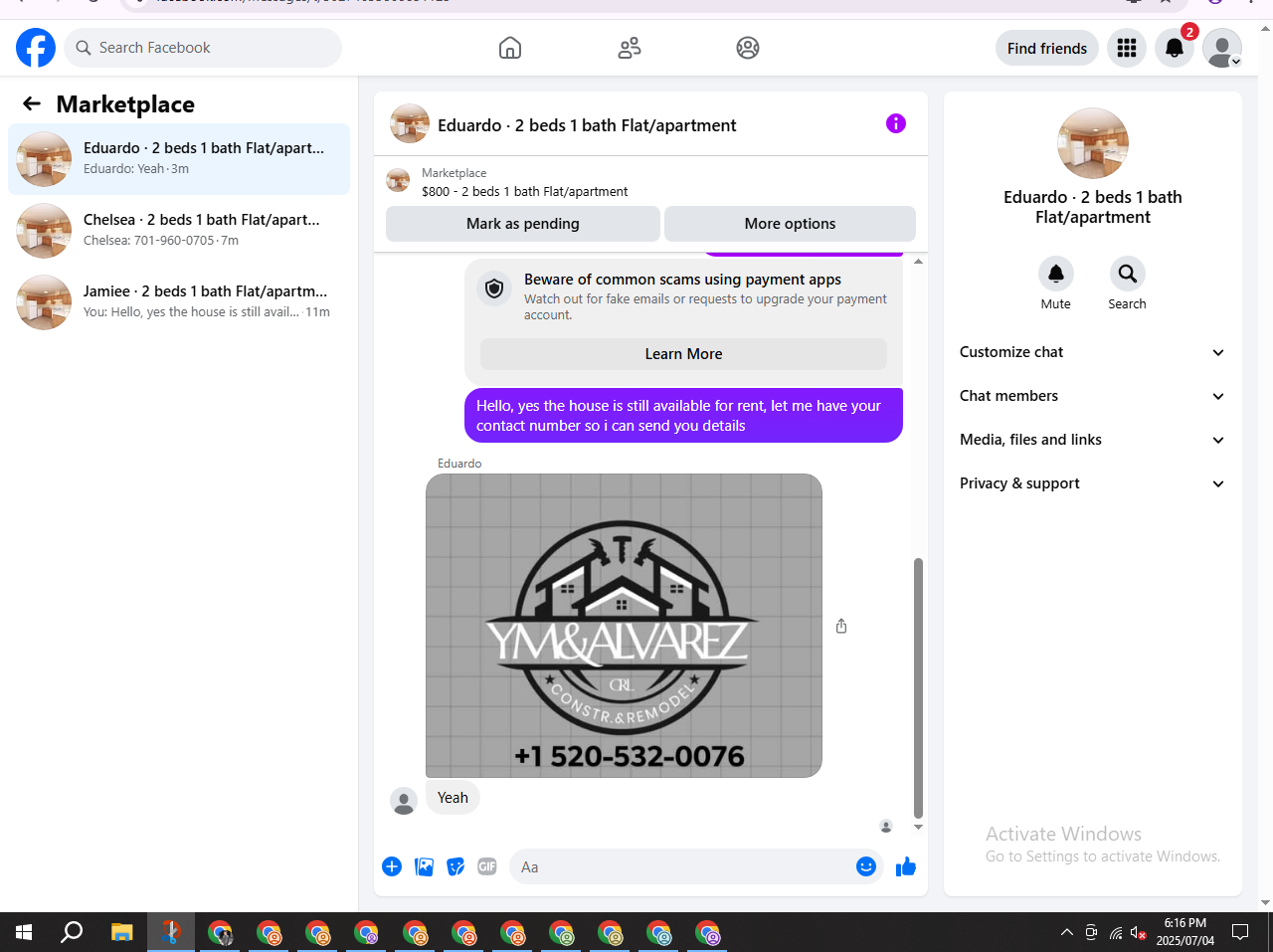Image resolution: width=1273 pixels, height=952 pixels.
Task: Click the network icon in system tray
Action: click(x=1116, y=932)
